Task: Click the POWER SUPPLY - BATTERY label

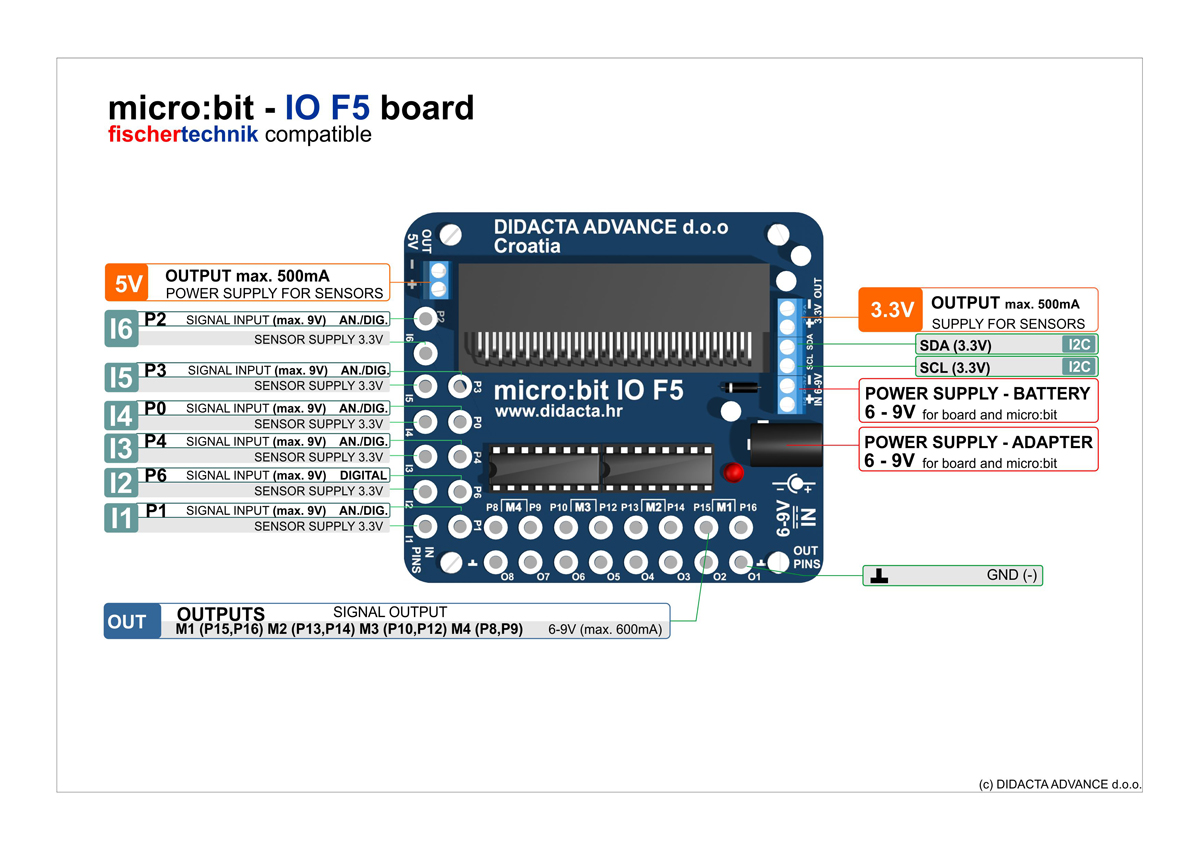Action: [977, 394]
